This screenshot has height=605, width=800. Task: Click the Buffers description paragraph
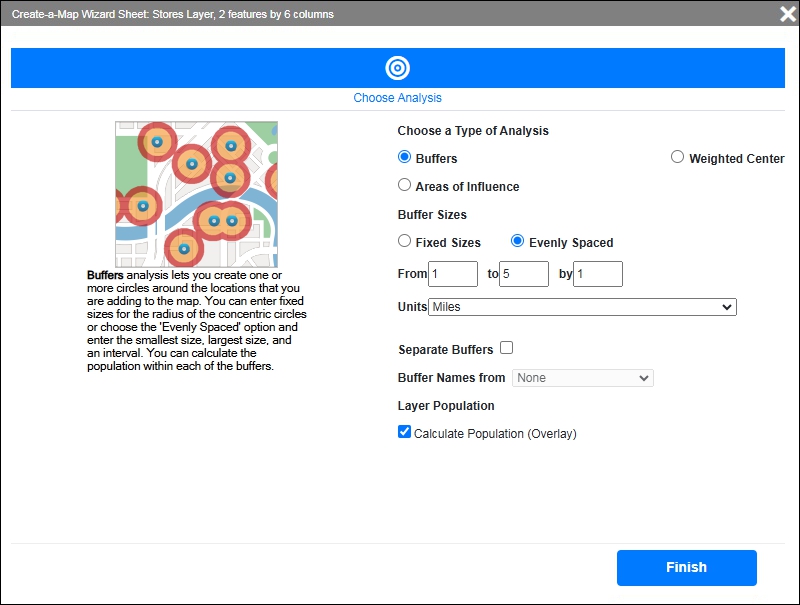click(196, 320)
